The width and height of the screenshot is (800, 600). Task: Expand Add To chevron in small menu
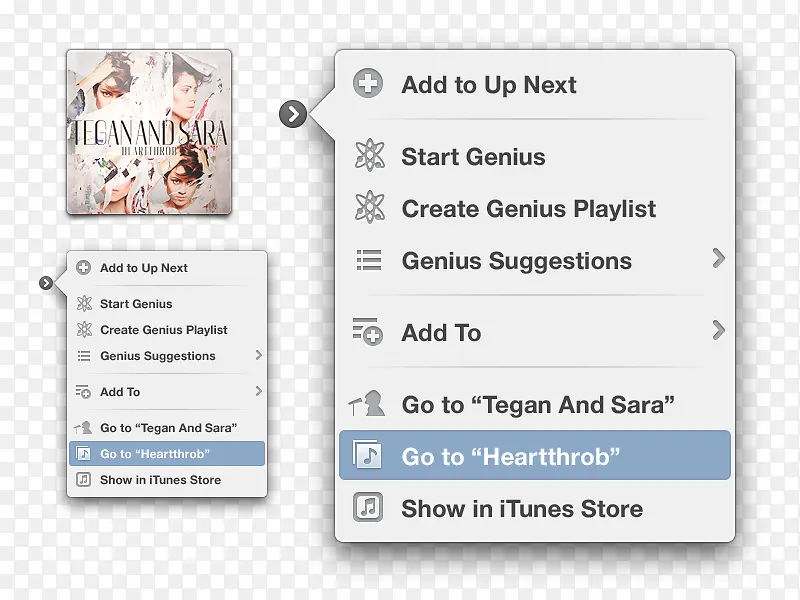259,391
